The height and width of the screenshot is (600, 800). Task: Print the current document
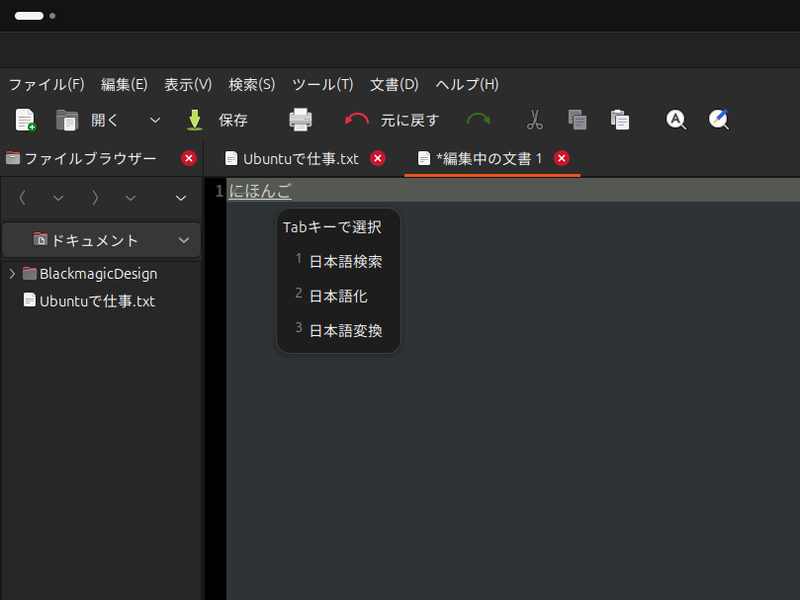300,120
